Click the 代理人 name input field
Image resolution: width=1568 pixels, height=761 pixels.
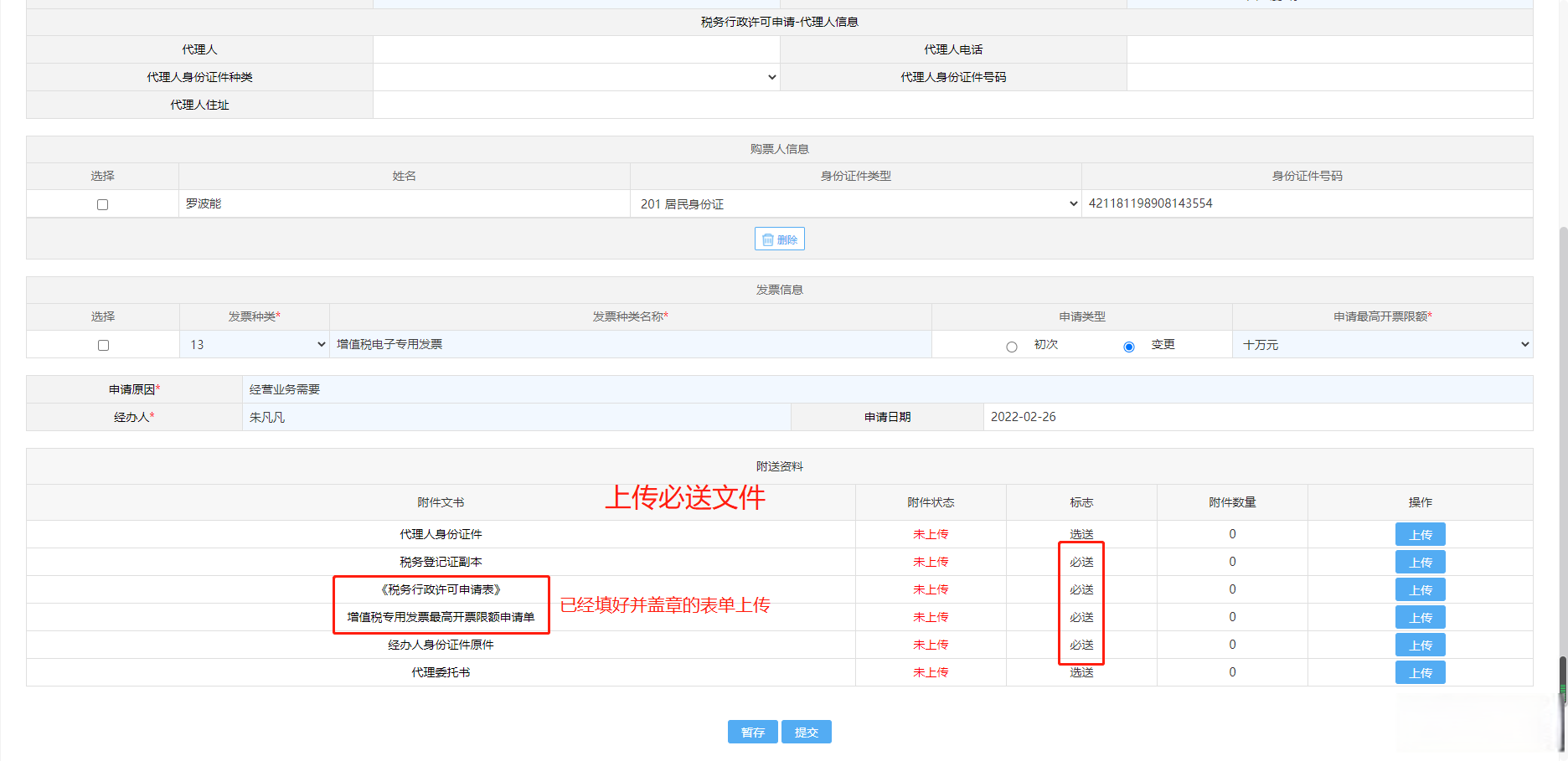tap(576, 50)
